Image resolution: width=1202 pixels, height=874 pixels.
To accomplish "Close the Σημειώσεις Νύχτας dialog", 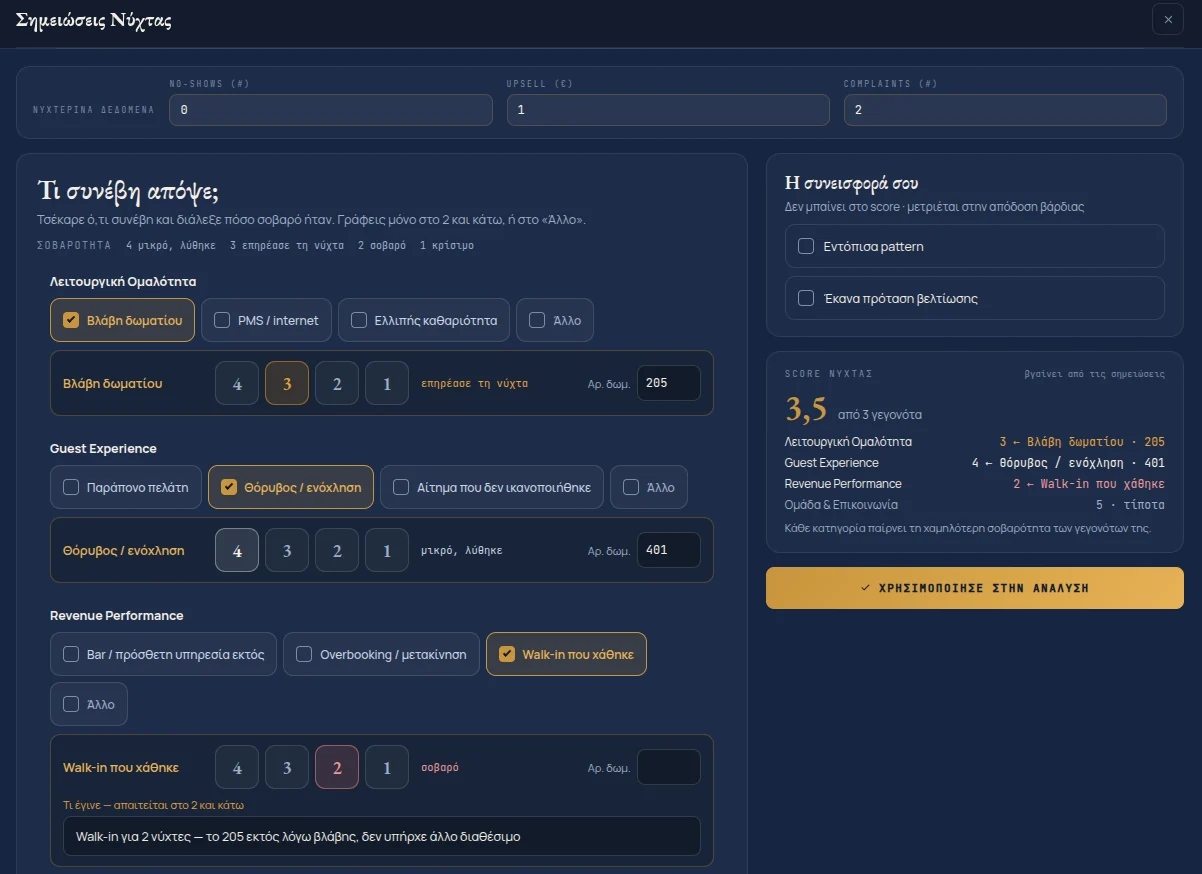I will point(1168,19).
